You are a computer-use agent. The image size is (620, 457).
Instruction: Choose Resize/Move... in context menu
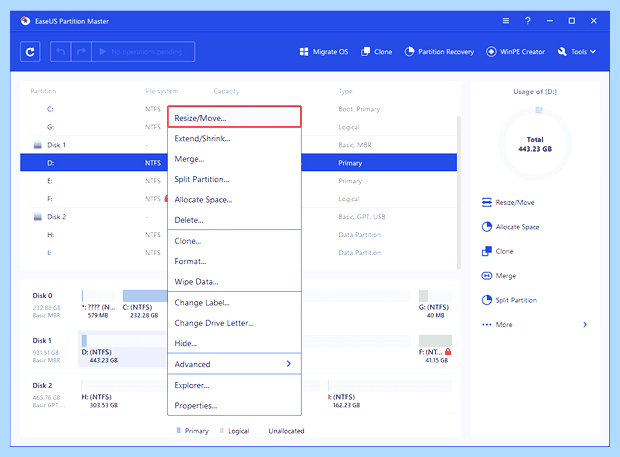tap(234, 118)
